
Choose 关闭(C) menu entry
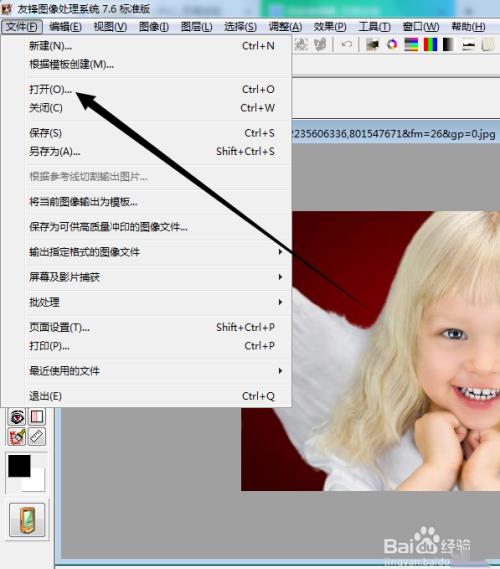pyautogui.click(x=159, y=108)
